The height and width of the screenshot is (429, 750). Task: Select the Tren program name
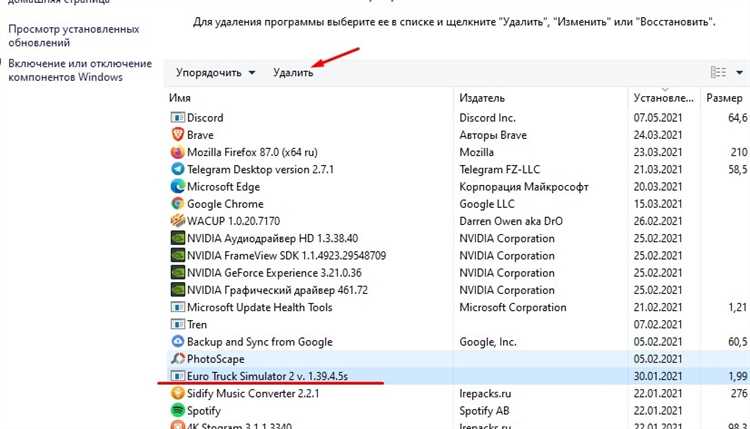[x=197, y=324]
